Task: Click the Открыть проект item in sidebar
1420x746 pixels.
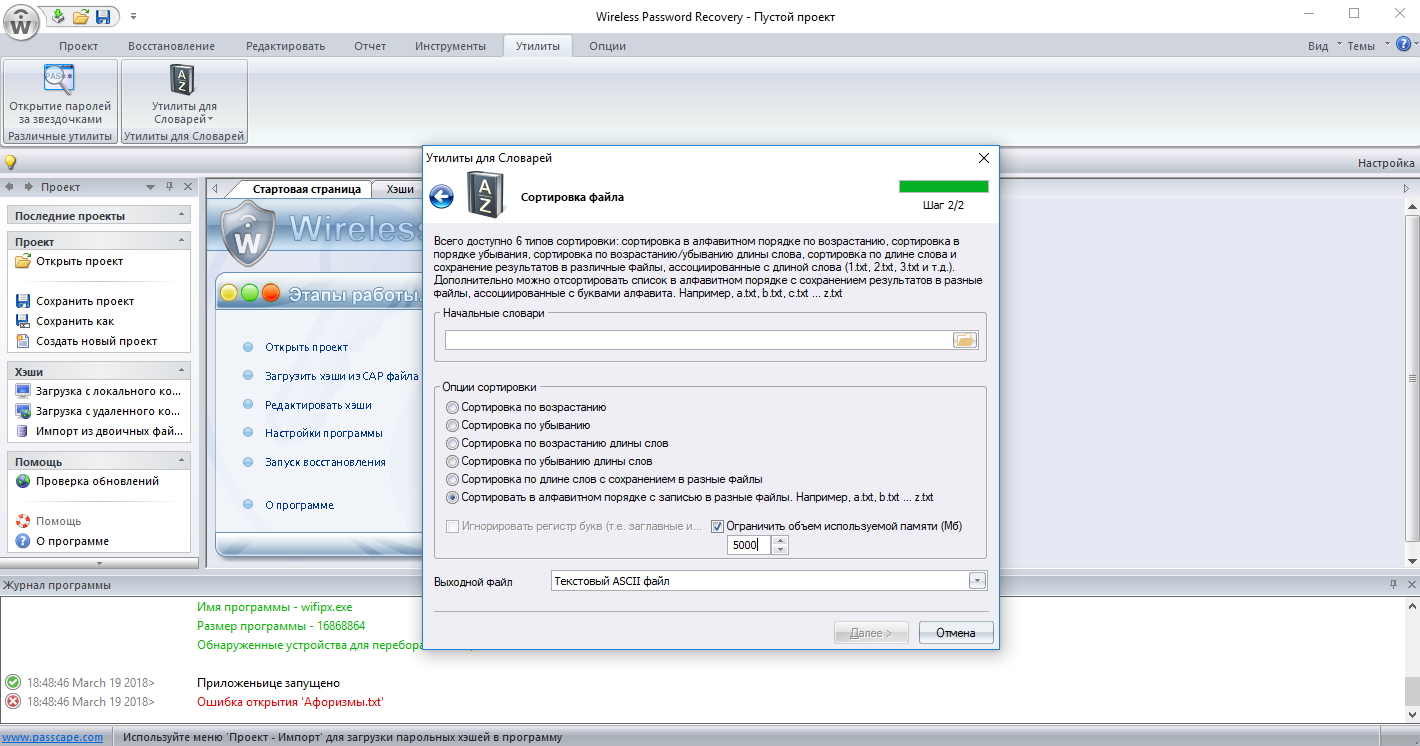Action: click(x=79, y=261)
